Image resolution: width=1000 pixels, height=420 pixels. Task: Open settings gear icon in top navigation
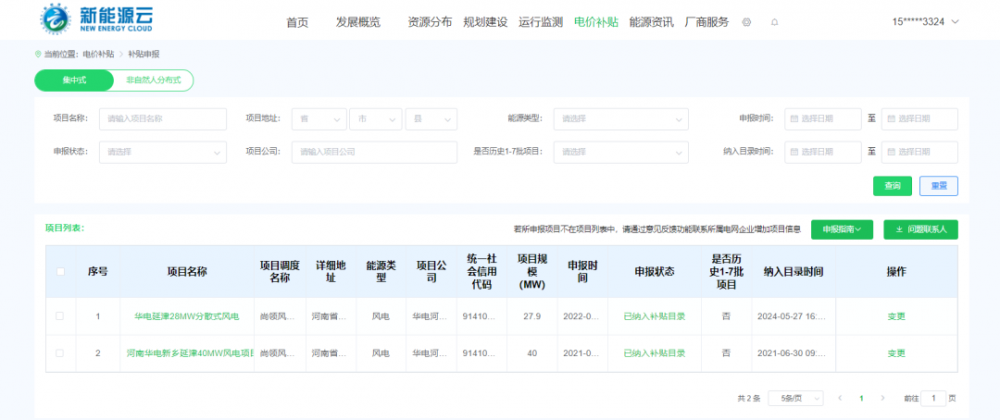[x=746, y=22]
